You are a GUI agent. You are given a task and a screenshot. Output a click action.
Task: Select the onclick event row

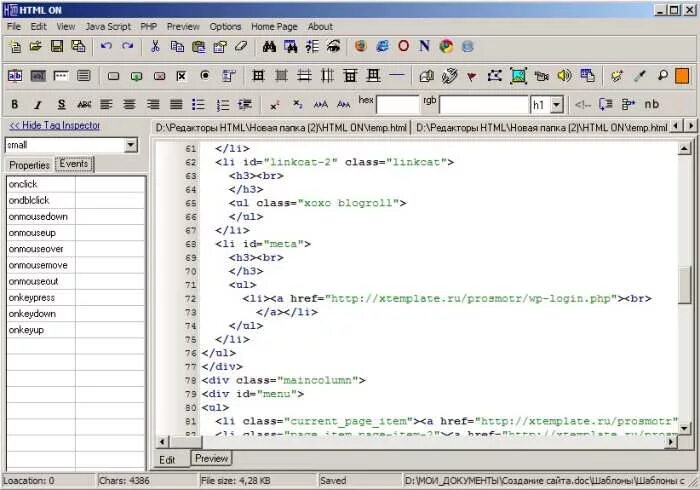[76, 184]
